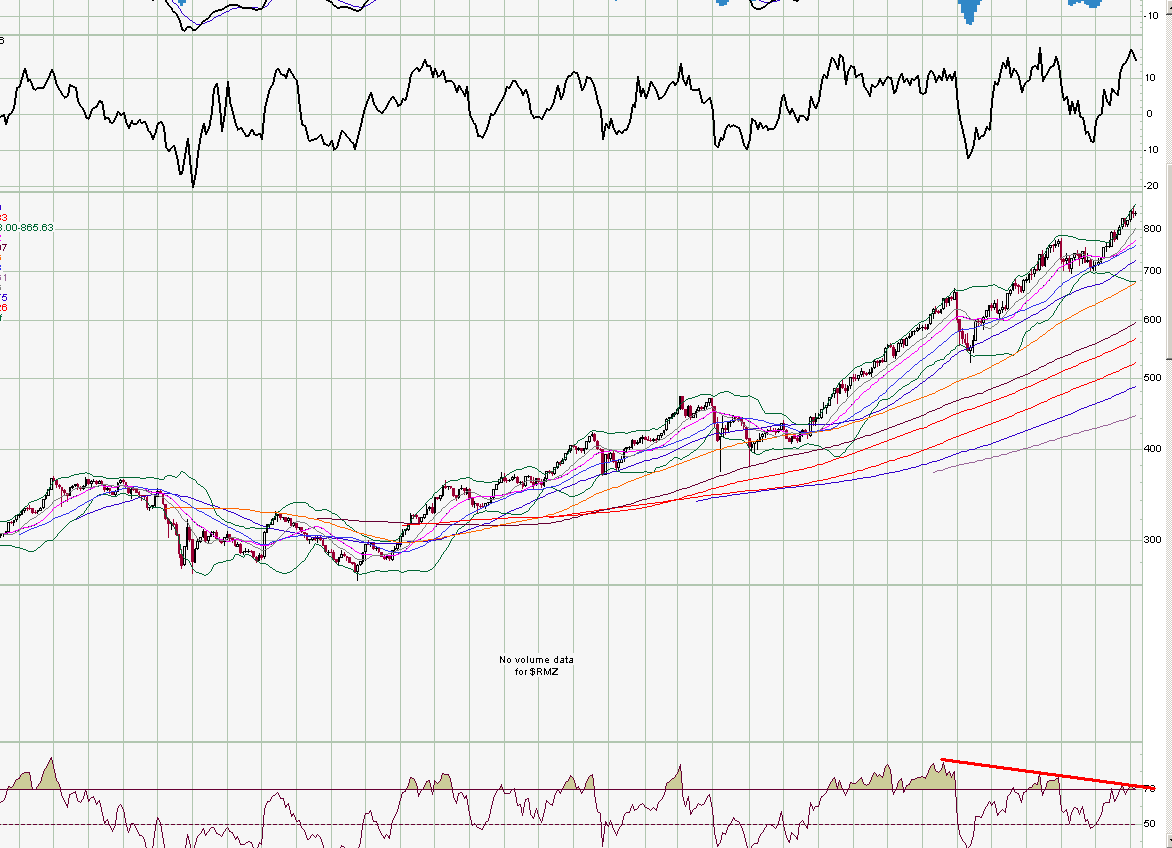The height and width of the screenshot is (848, 1172).
Task: Click the -20 oscillator axis label
Action: 1151,186
